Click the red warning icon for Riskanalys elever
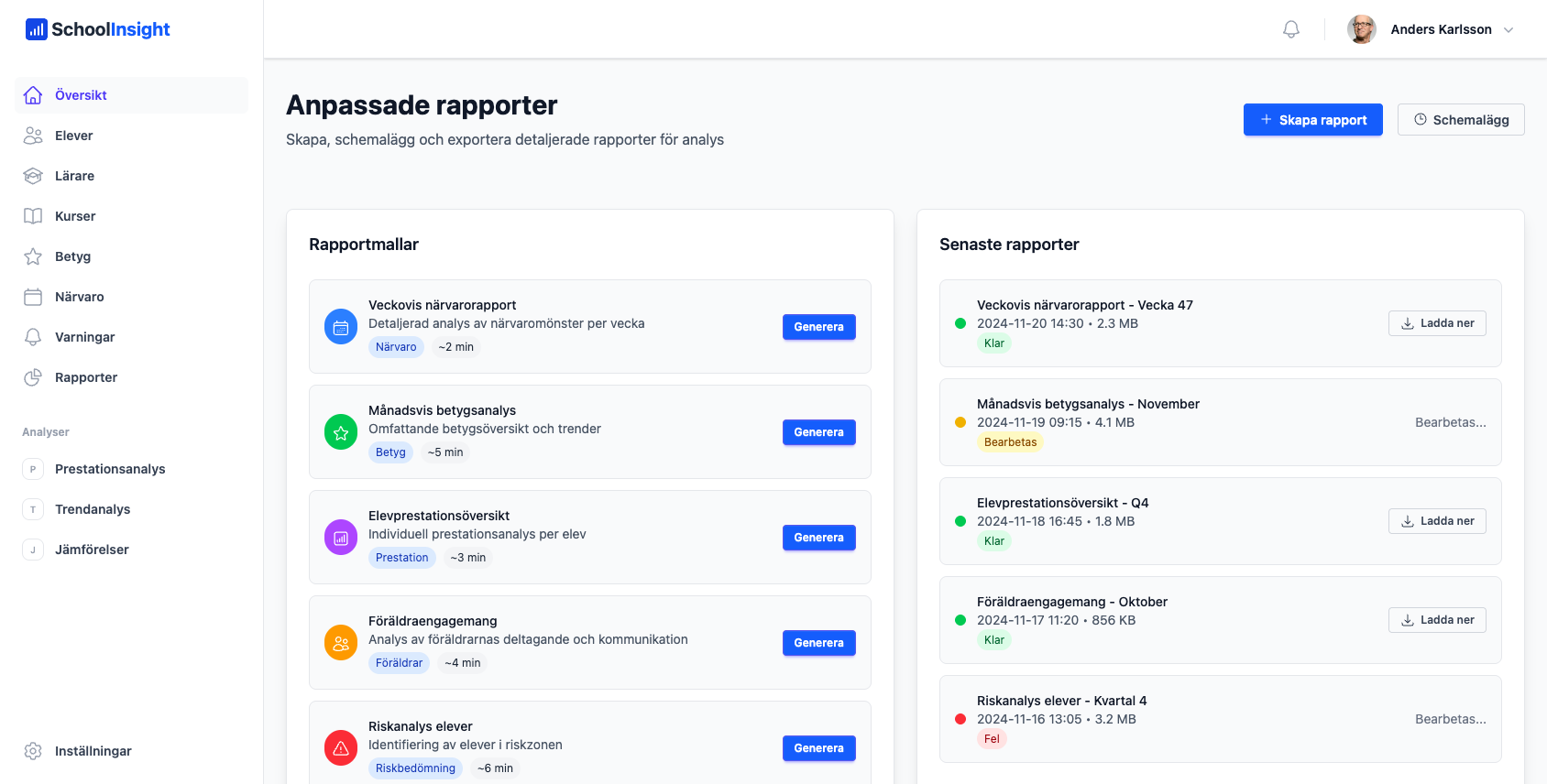Viewport: 1547px width, 784px height. coord(341,748)
